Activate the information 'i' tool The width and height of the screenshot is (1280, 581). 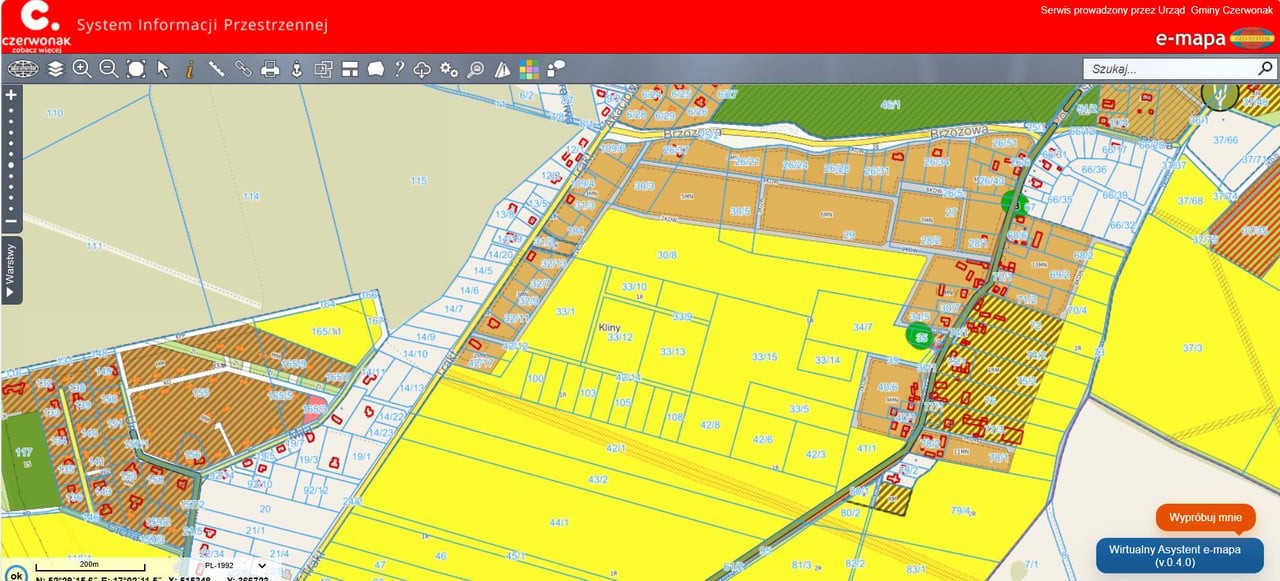pyautogui.click(x=189, y=69)
